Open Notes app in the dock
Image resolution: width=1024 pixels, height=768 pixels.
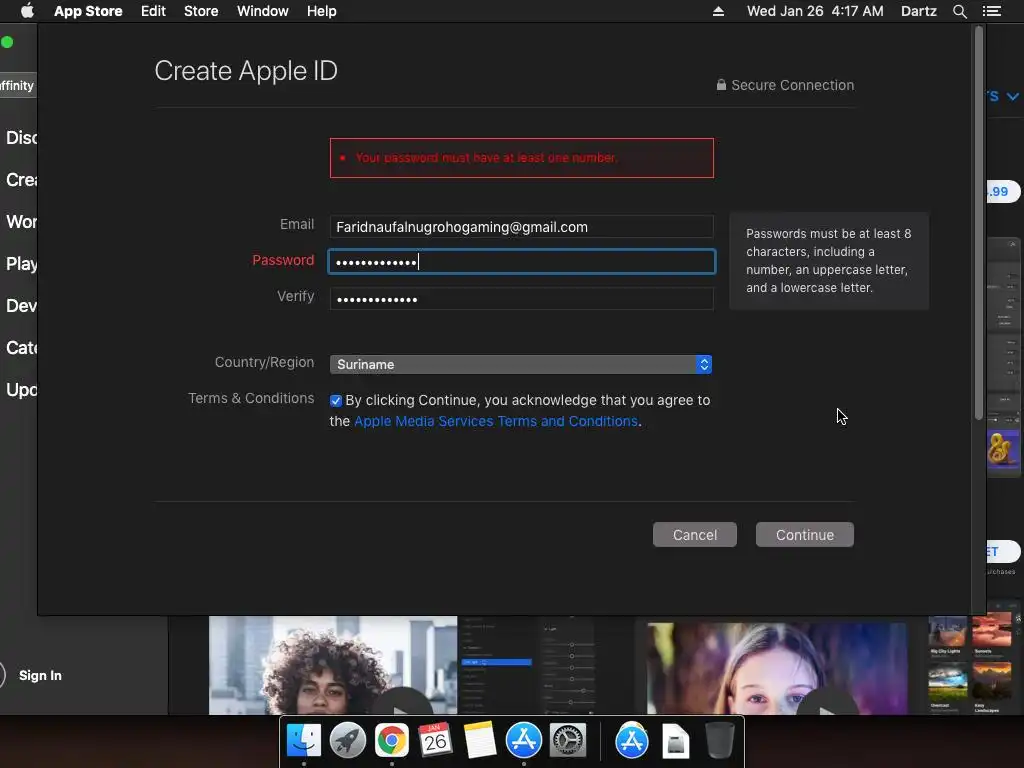tap(479, 741)
